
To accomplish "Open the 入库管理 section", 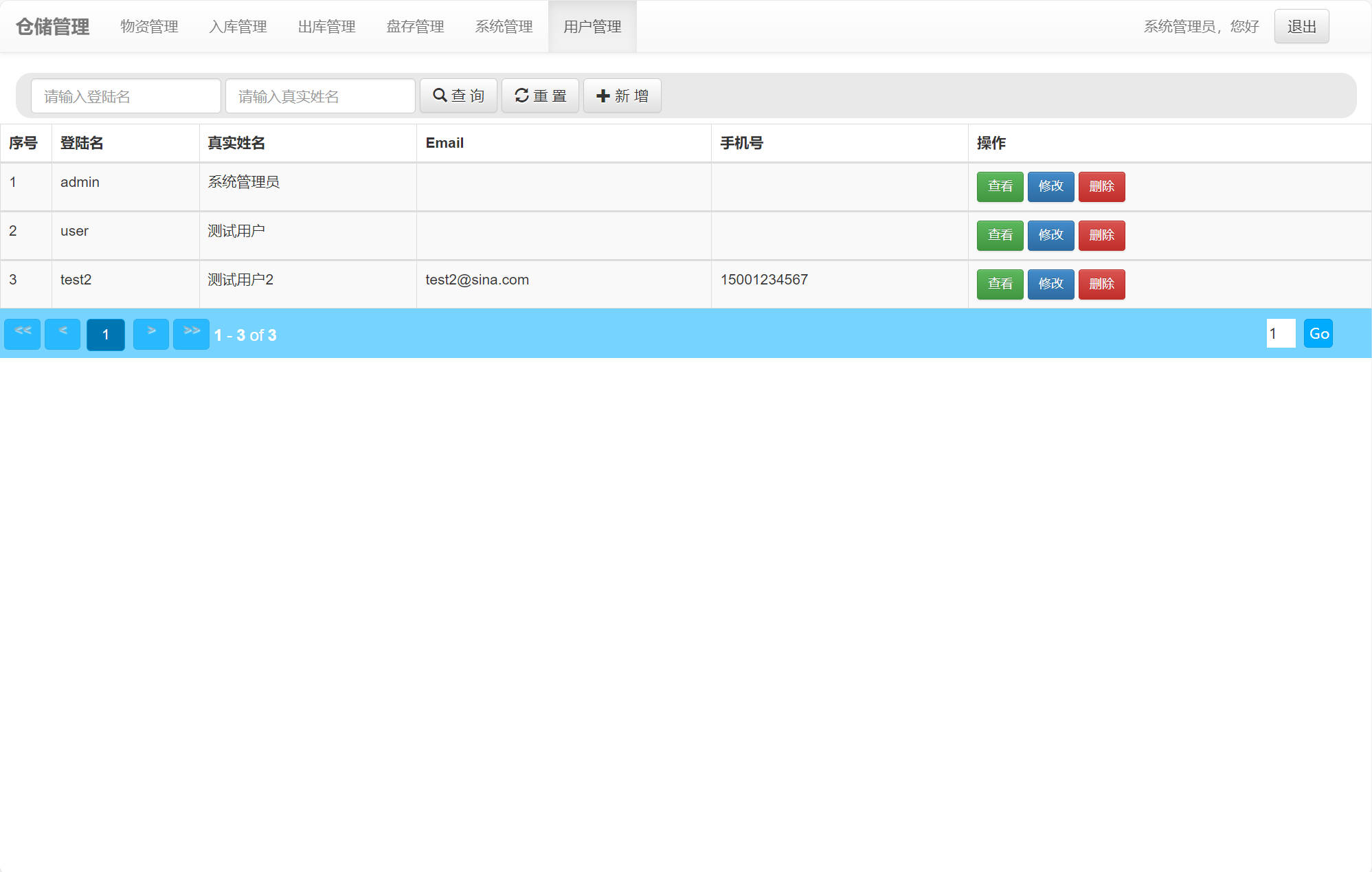I will pyautogui.click(x=238, y=27).
